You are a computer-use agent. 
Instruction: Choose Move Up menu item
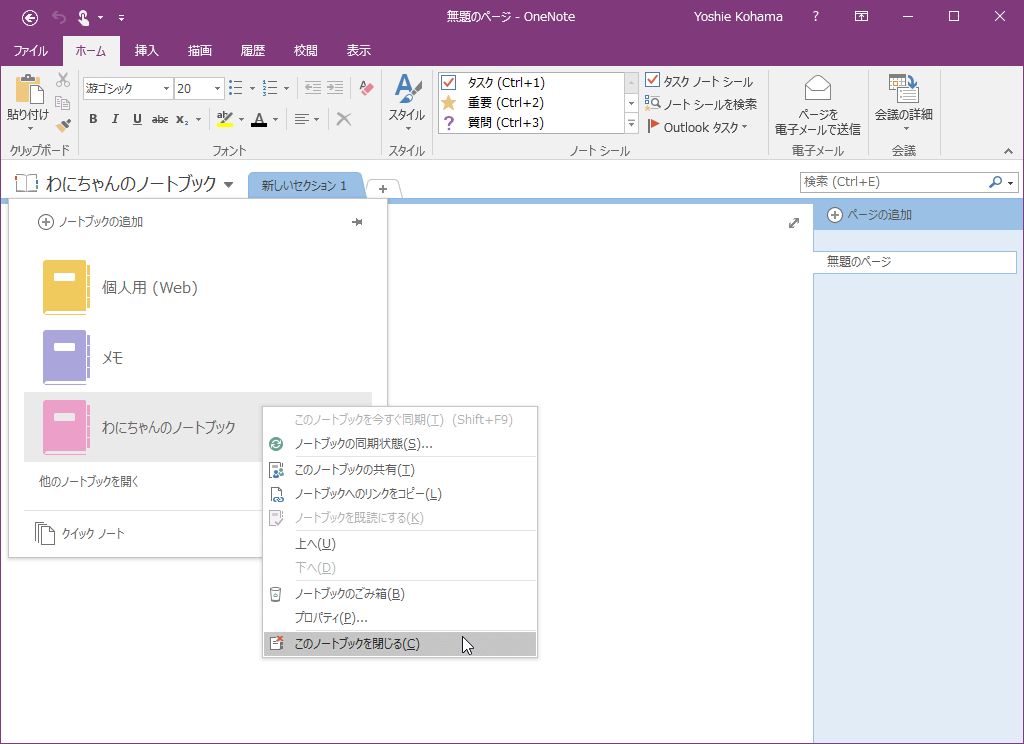400,543
